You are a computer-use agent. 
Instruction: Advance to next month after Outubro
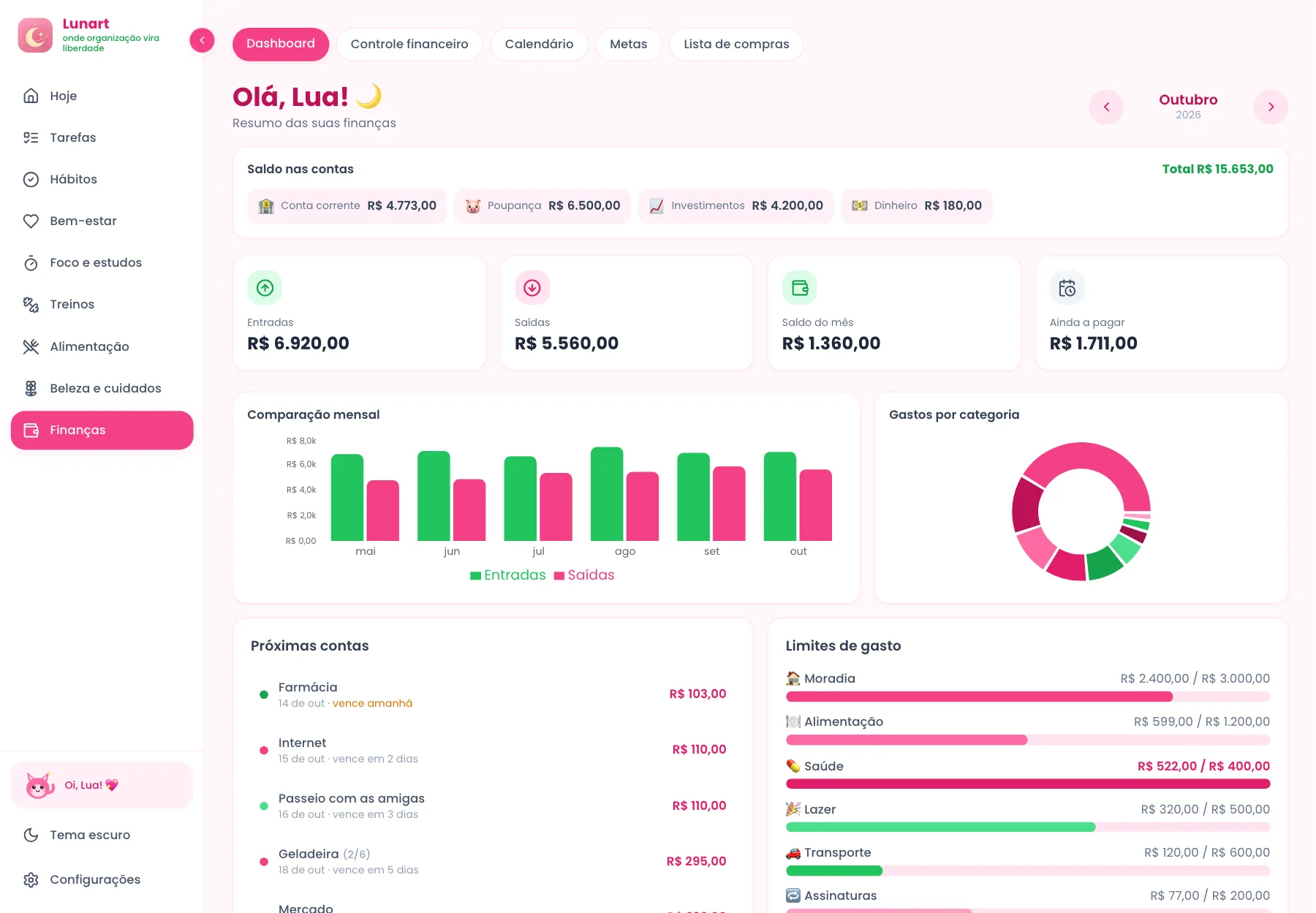[x=1271, y=107]
